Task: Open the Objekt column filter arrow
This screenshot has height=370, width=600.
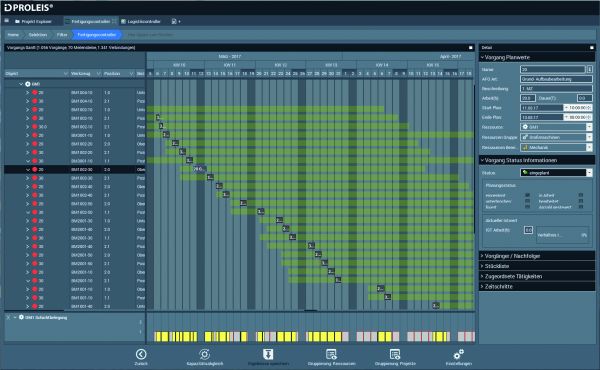Action: (x=66, y=73)
